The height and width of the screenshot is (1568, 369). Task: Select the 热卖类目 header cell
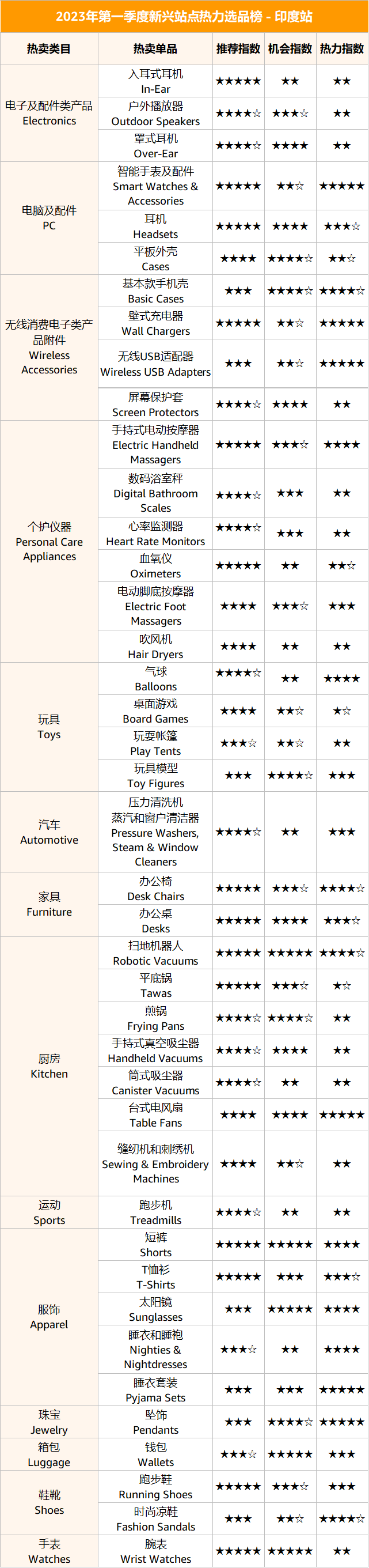(50, 49)
